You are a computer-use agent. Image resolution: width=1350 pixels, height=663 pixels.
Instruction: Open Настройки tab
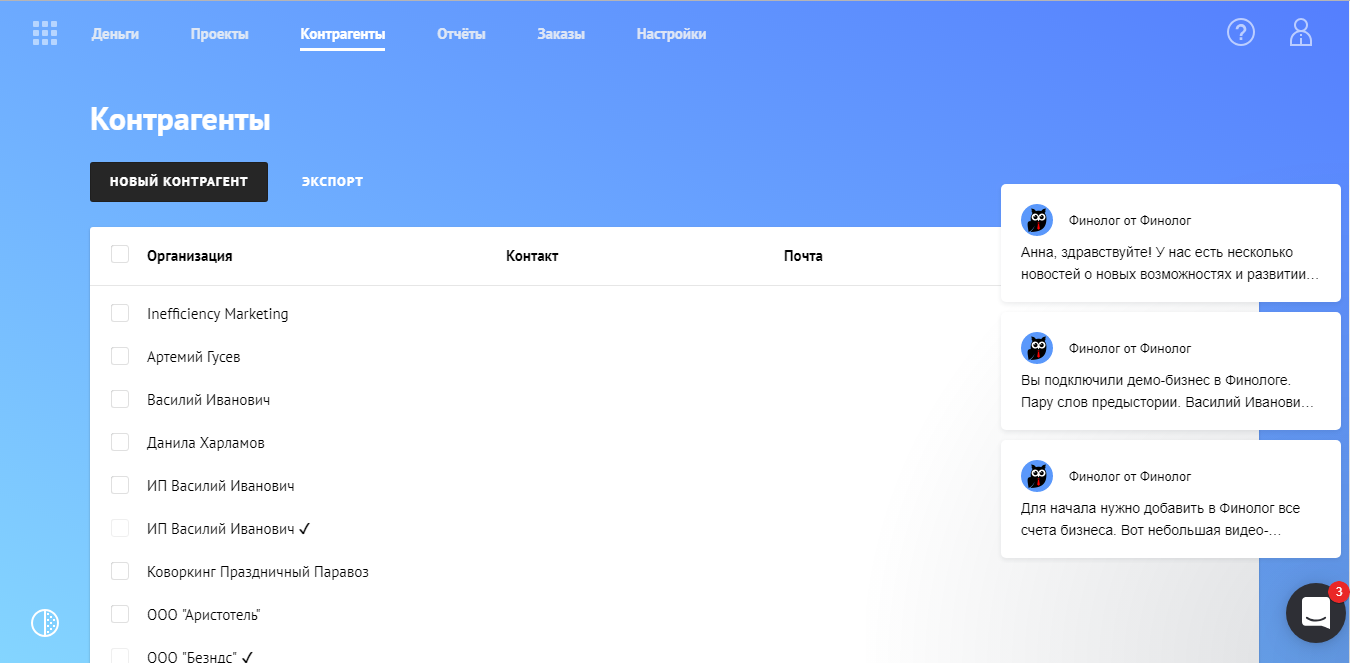pyautogui.click(x=671, y=34)
